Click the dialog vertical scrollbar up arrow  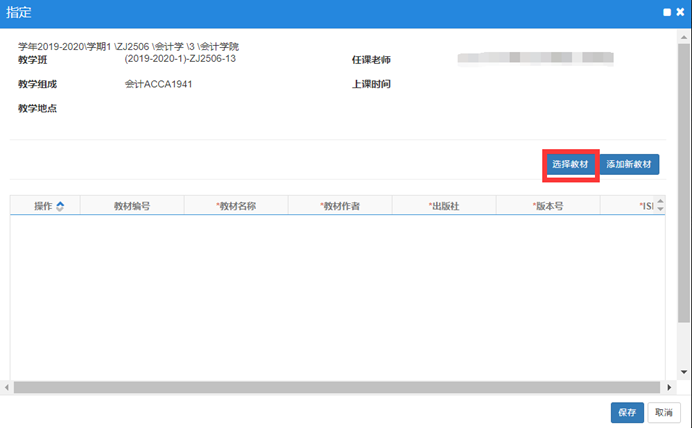686,36
